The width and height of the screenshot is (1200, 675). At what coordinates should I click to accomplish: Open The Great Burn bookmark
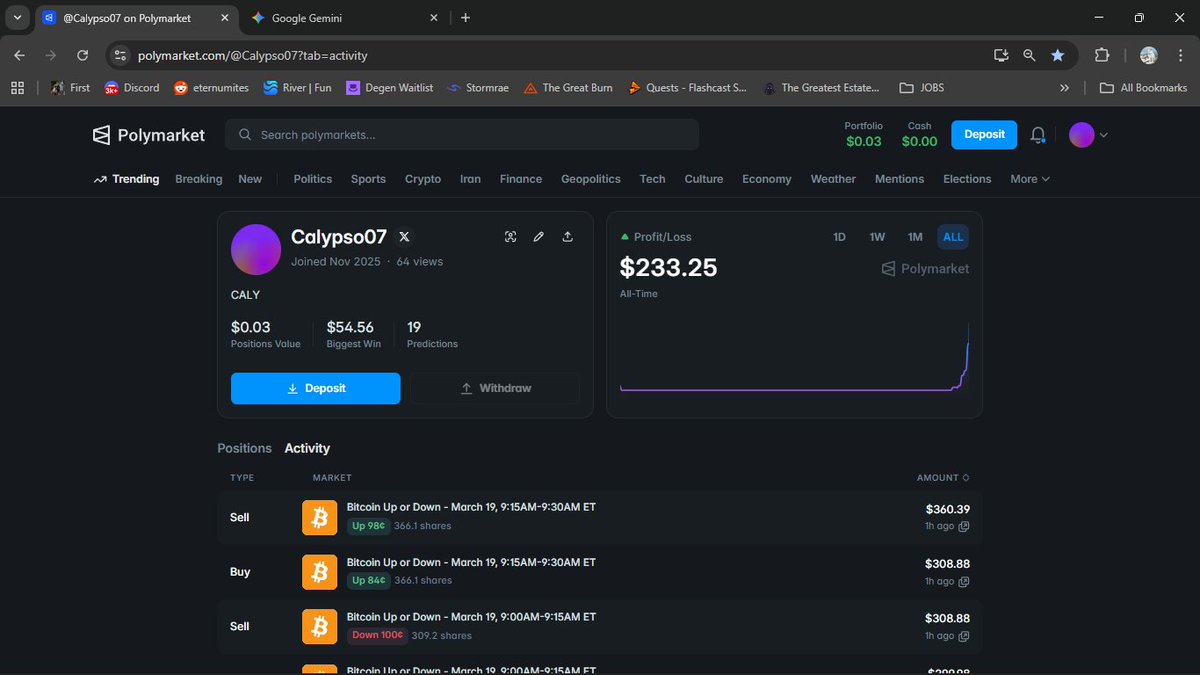pyautogui.click(x=568, y=88)
